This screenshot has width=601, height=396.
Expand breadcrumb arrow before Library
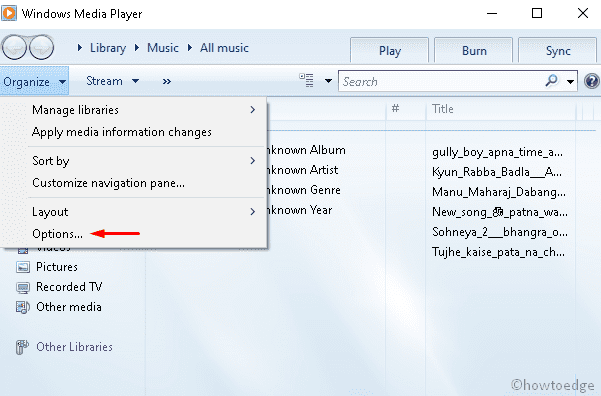click(x=80, y=48)
